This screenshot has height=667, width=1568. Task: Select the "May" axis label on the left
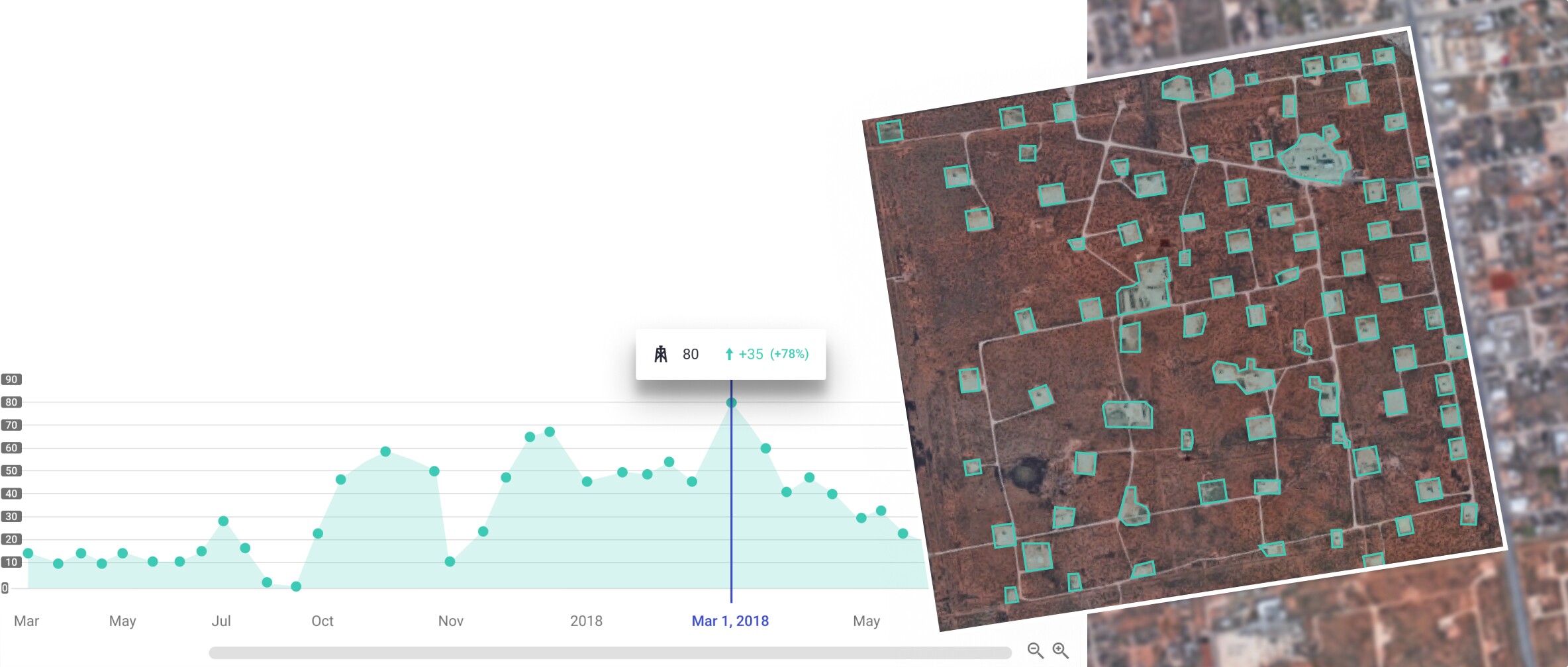tap(122, 621)
